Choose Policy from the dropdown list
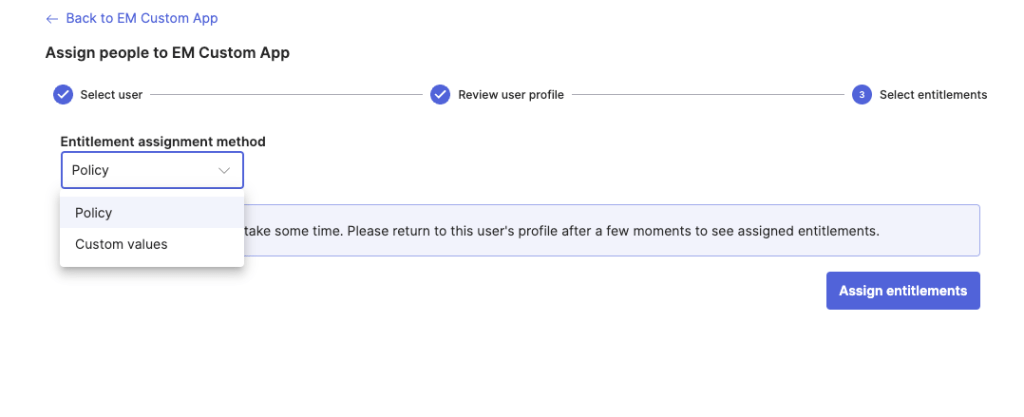Viewport: 1024px width, 417px height. point(94,213)
